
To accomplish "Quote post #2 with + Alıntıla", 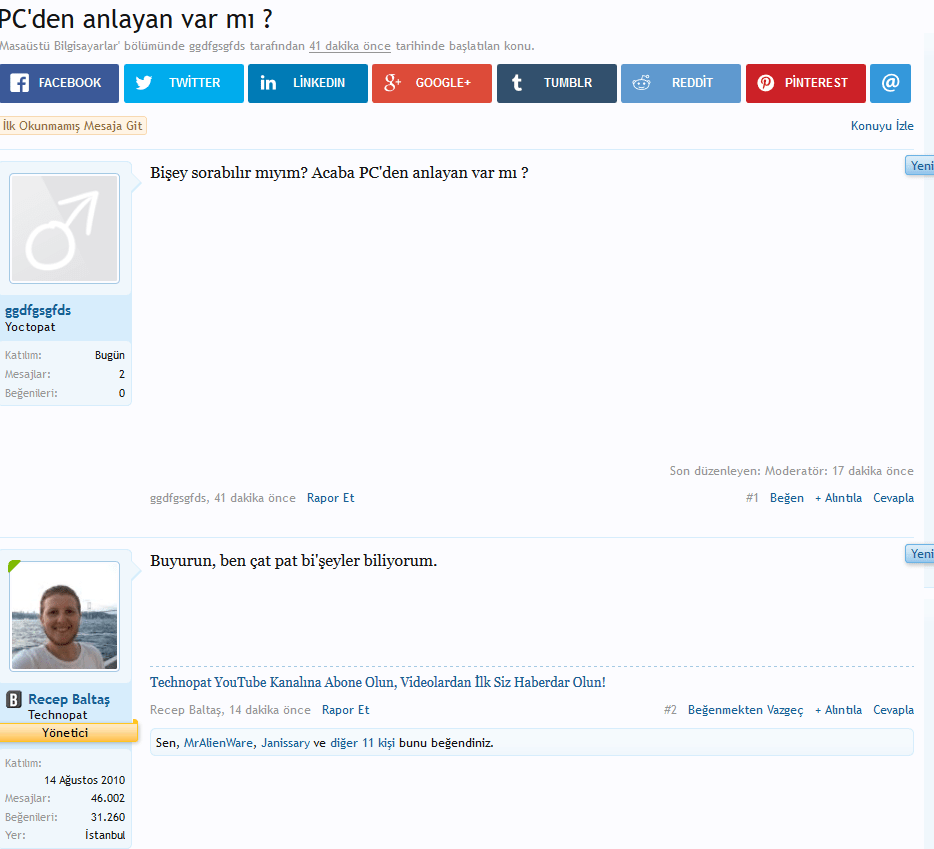I will (838, 710).
